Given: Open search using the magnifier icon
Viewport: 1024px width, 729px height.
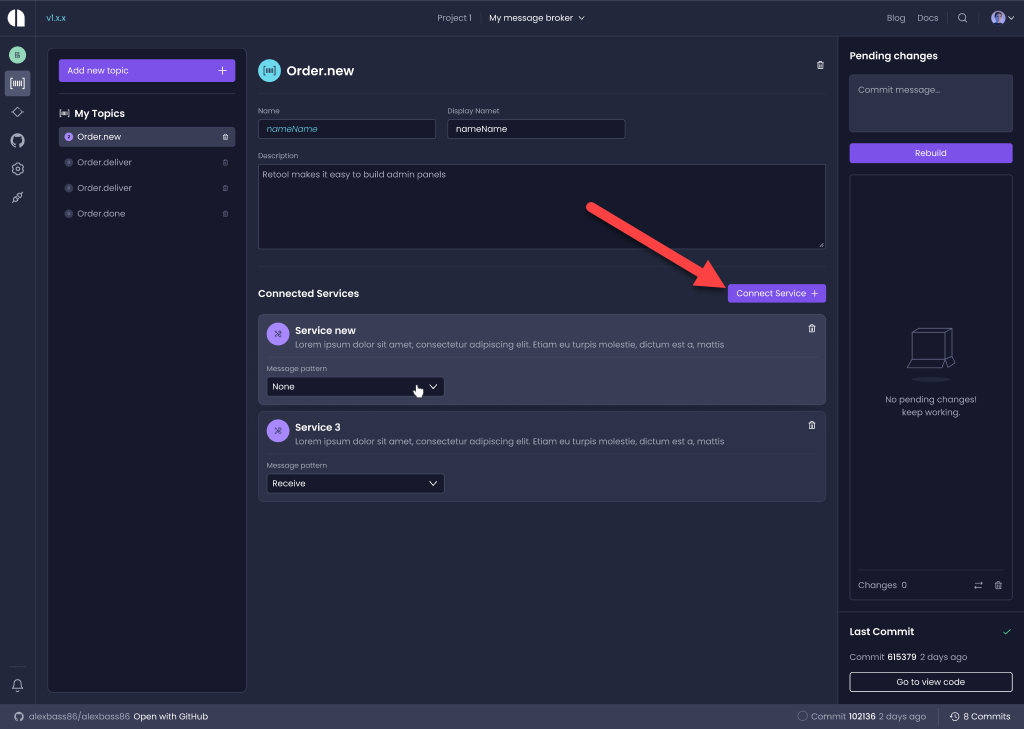Looking at the screenshot, I should (961, 17).
